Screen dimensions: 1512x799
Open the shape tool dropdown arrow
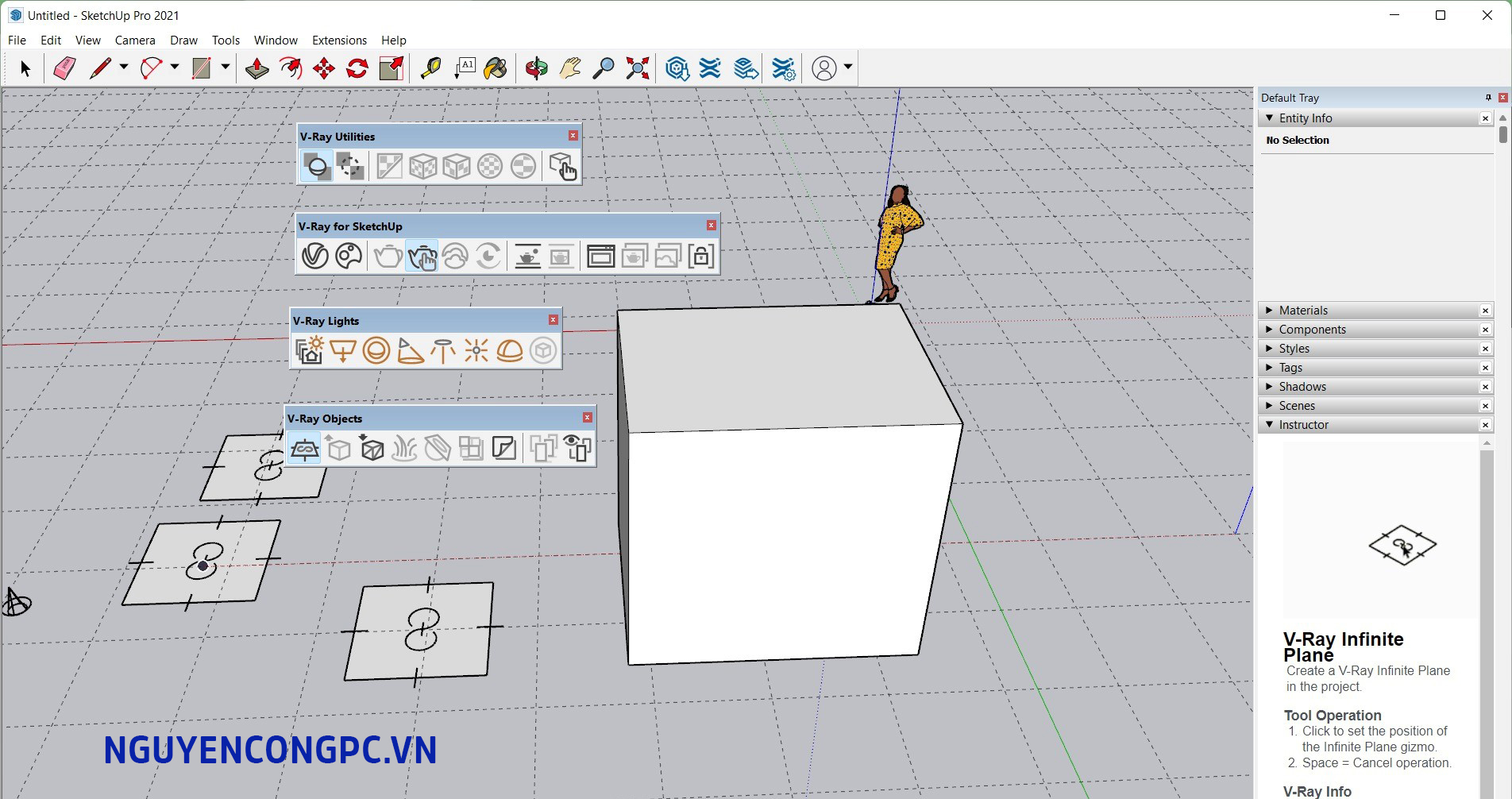pos(226,68)
